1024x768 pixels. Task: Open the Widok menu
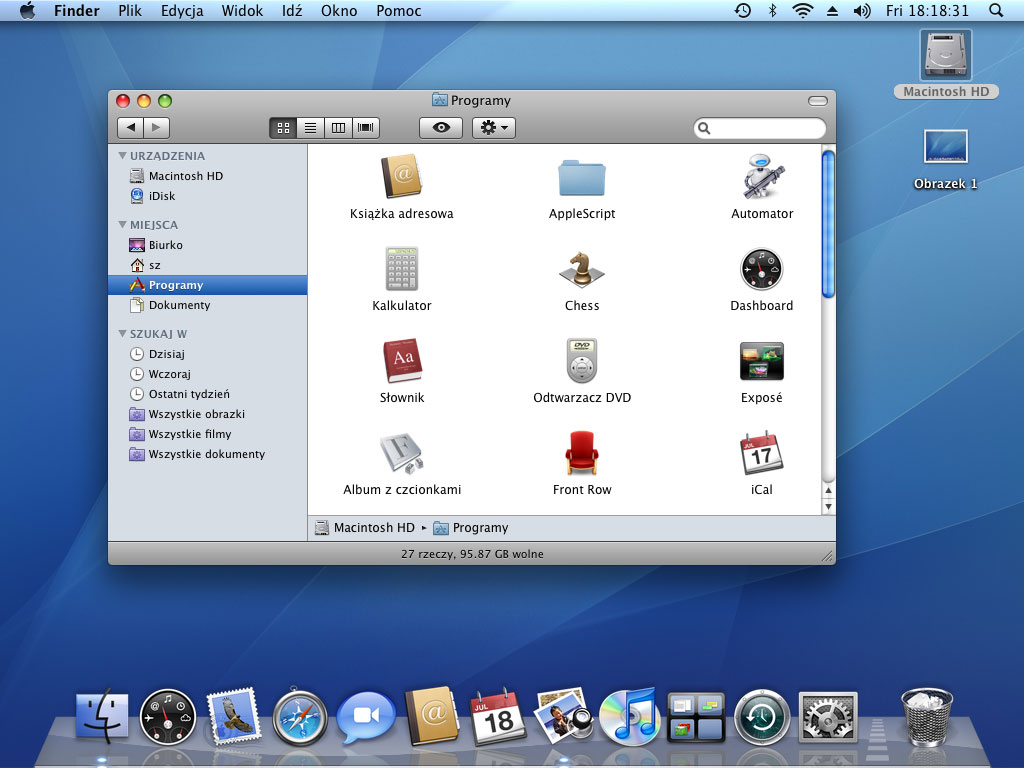[242, 10]
